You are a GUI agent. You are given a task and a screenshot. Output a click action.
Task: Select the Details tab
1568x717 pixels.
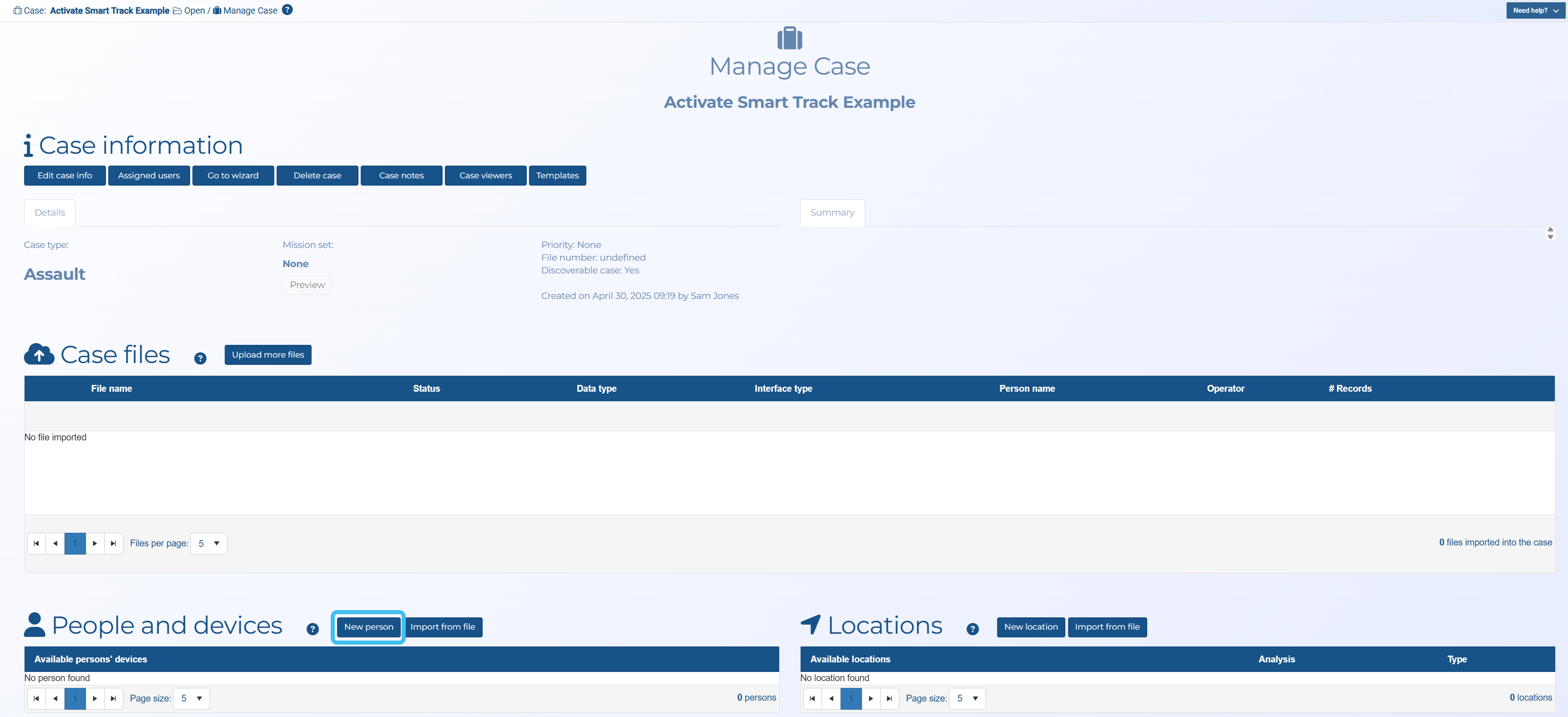50,212
